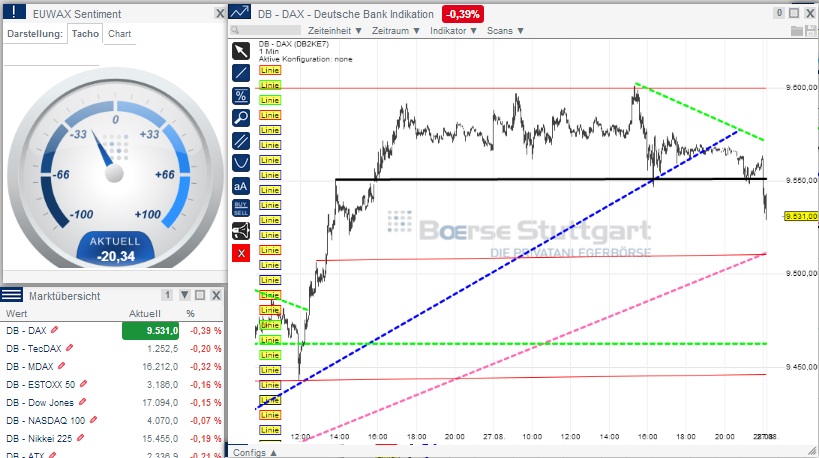Activate the magnifier zoom tool
Viewport: 819px width, 458px height.
241,118
